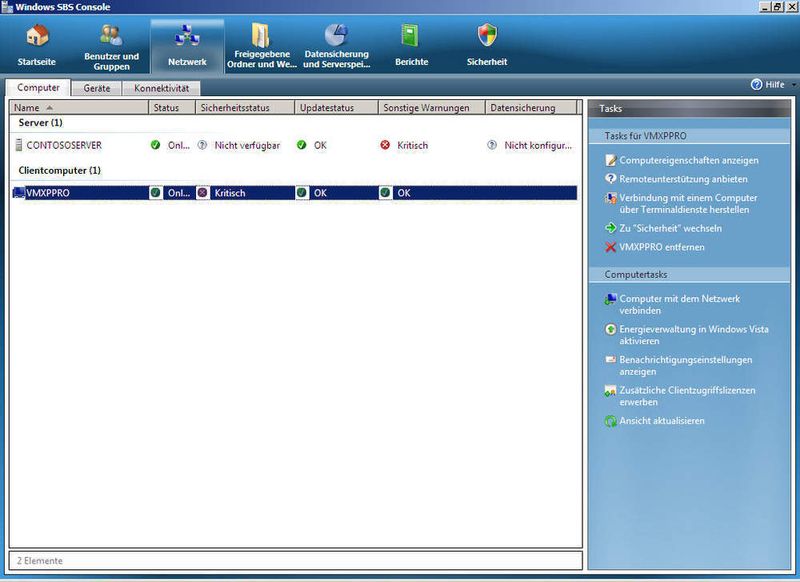Open the Startseite house icon
Viewport: 800px width, 582px height.
click(37, 36)
